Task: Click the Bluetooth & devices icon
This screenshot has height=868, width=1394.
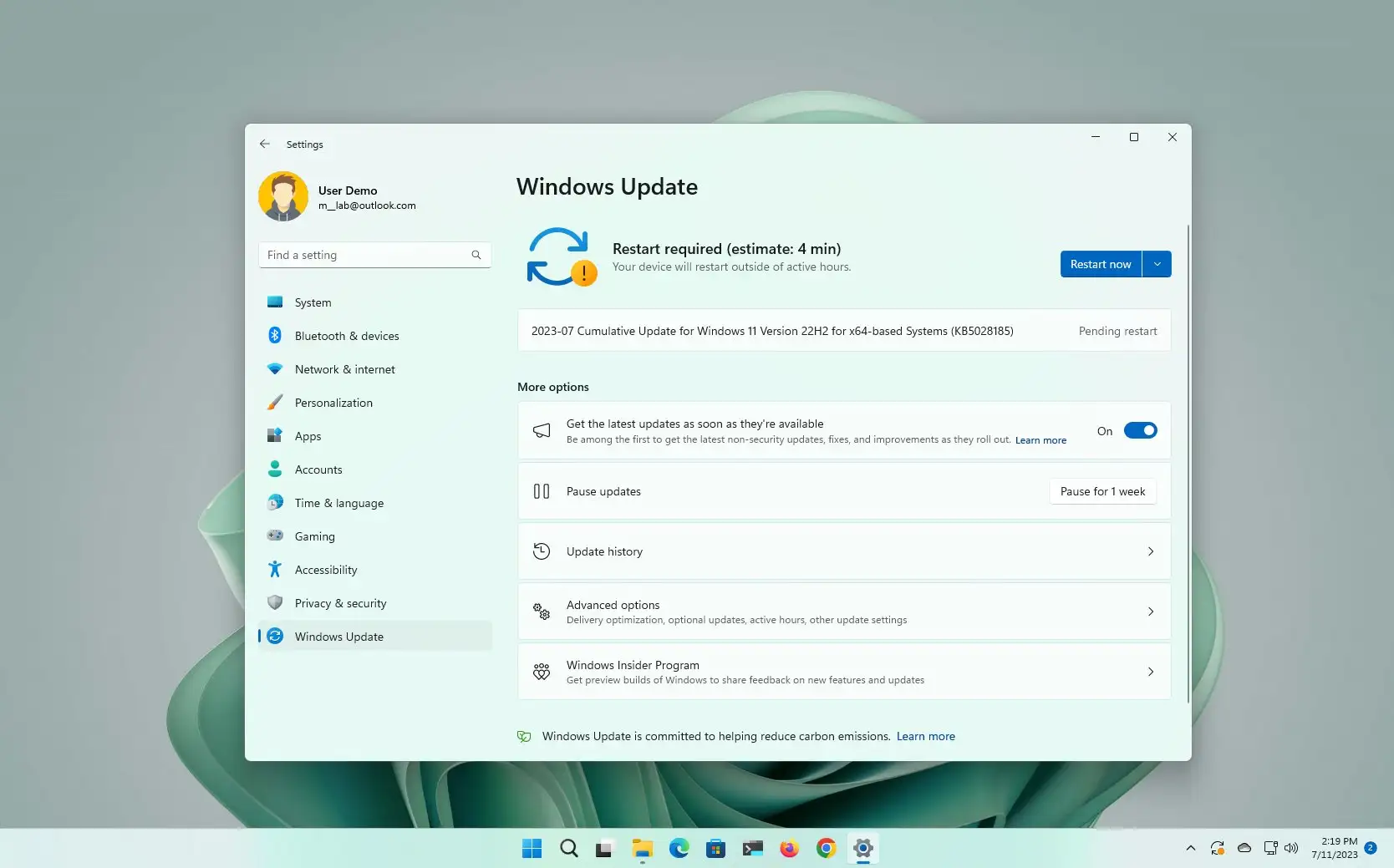Action: (x=274, y=335)
